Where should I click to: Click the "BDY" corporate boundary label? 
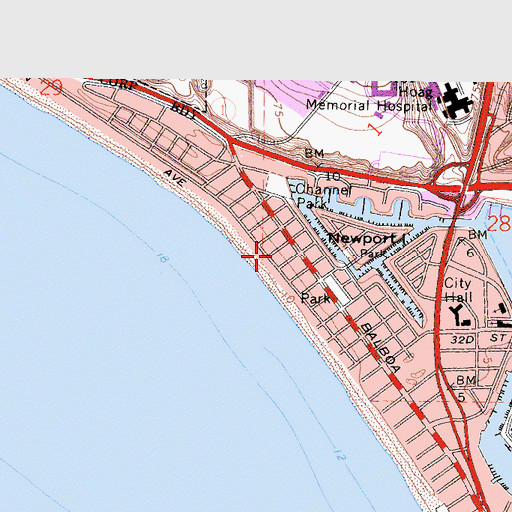[x=184, y=111]
